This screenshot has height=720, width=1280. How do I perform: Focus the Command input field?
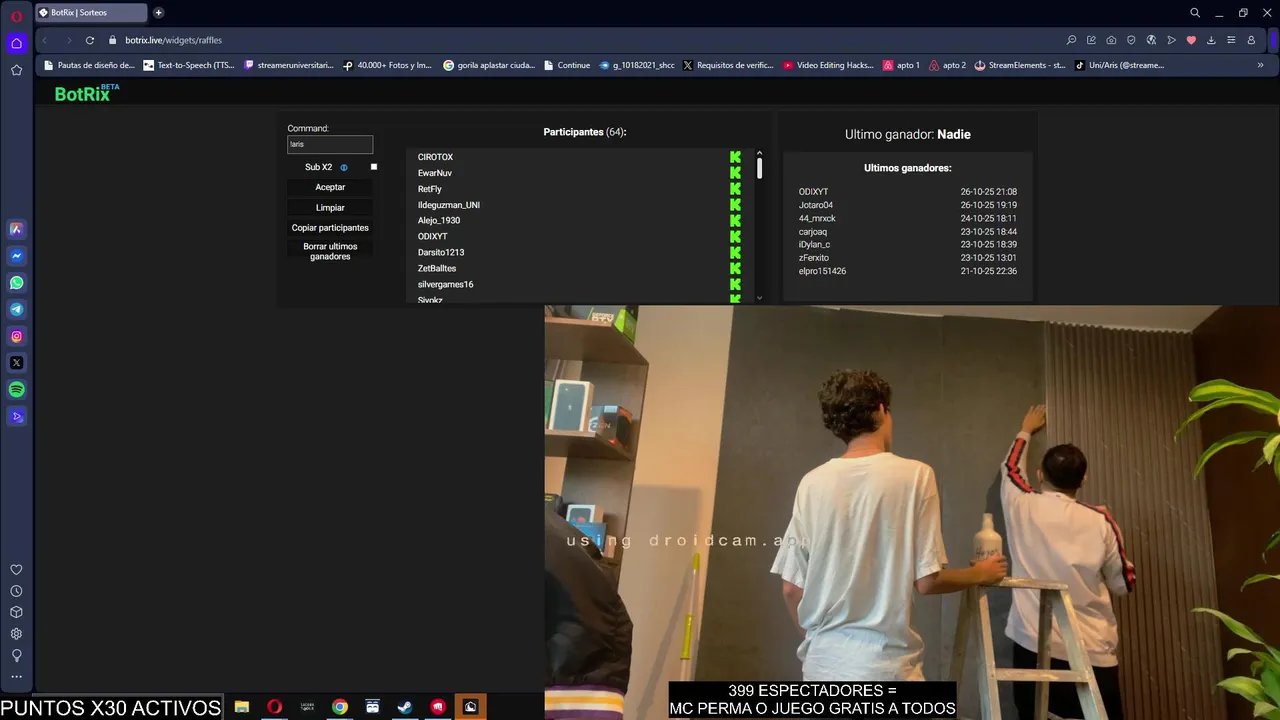pyautogui.click(x=330, y=144)
